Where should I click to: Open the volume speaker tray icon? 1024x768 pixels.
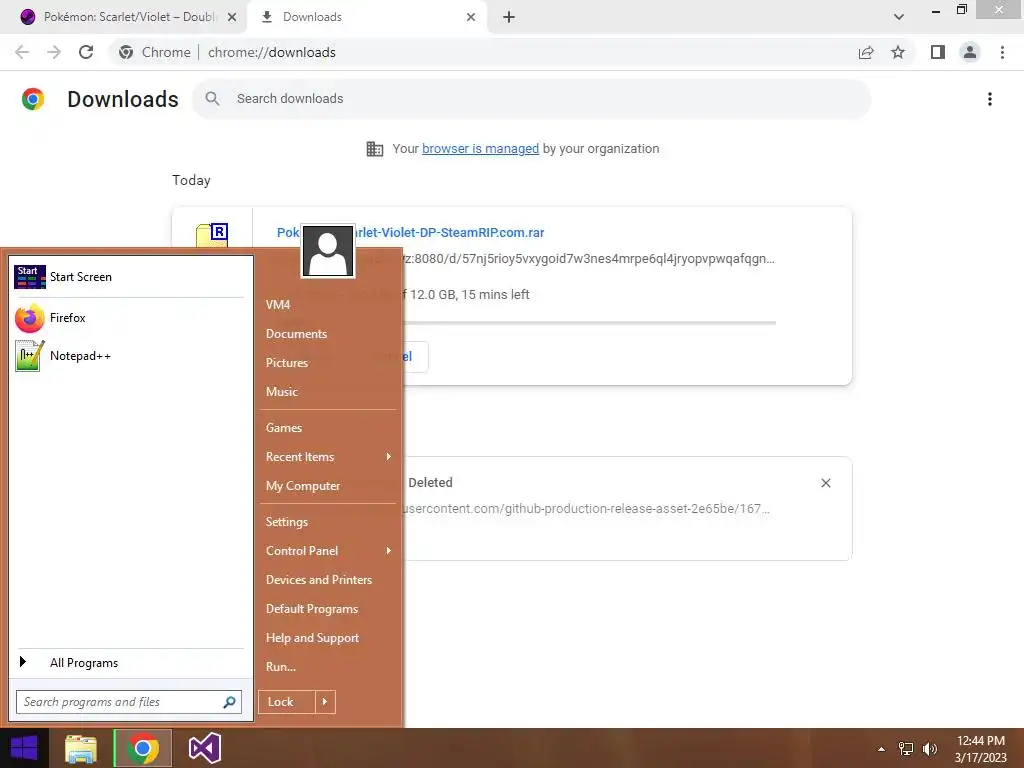930,749
